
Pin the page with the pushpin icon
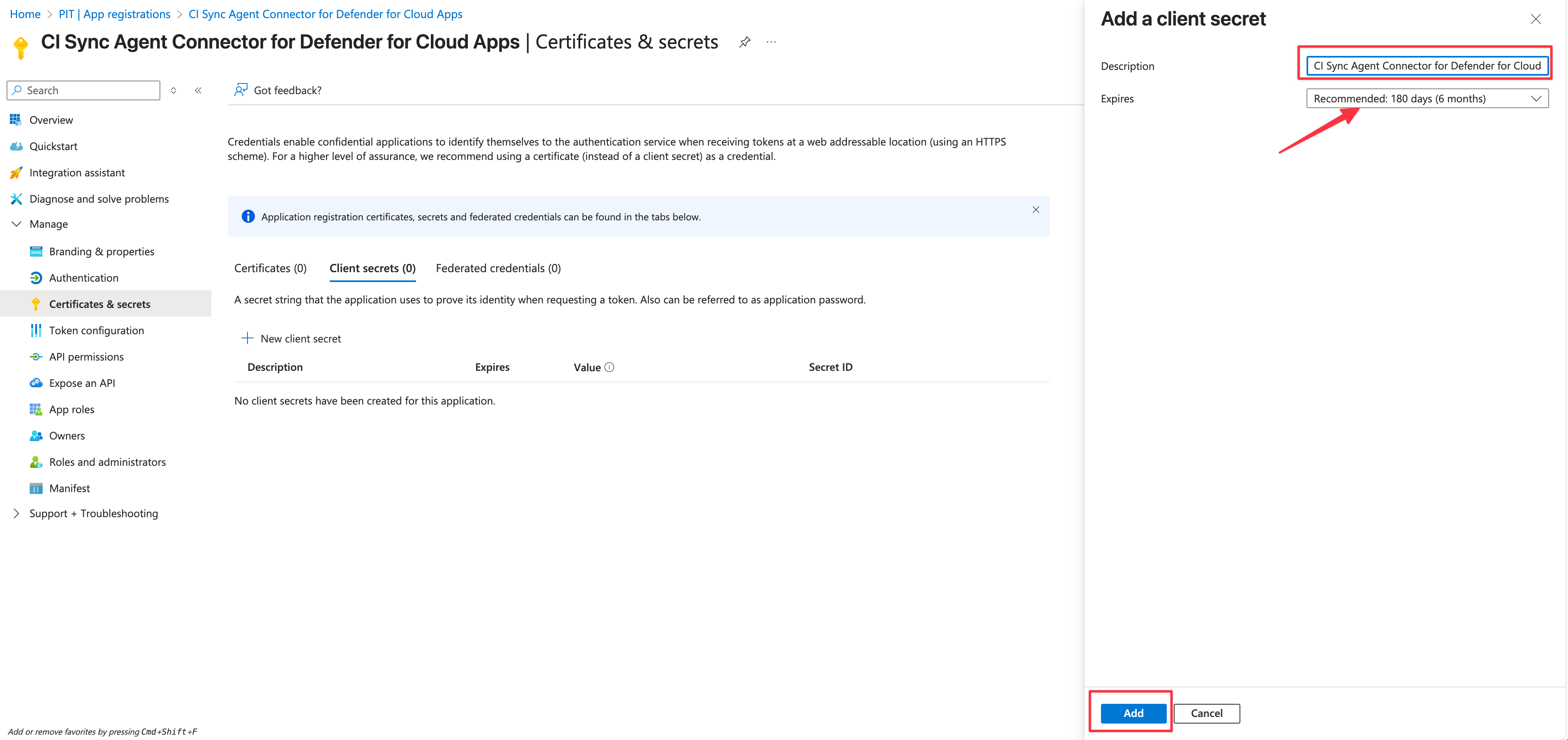tap(745, 42)
